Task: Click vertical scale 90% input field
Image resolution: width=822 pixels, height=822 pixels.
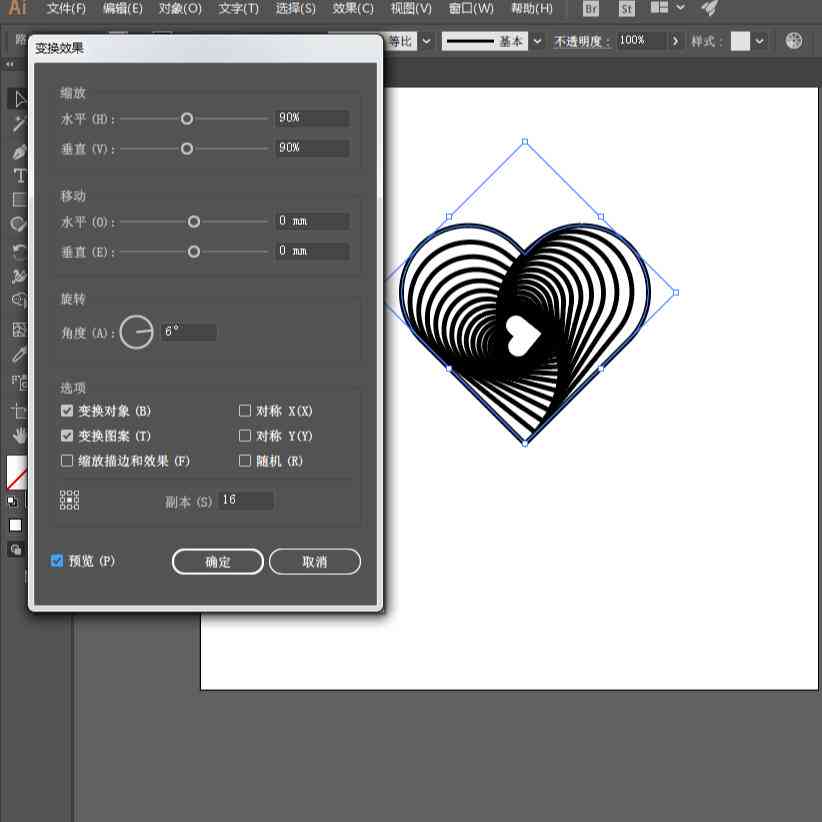Action: coord(312,148)
